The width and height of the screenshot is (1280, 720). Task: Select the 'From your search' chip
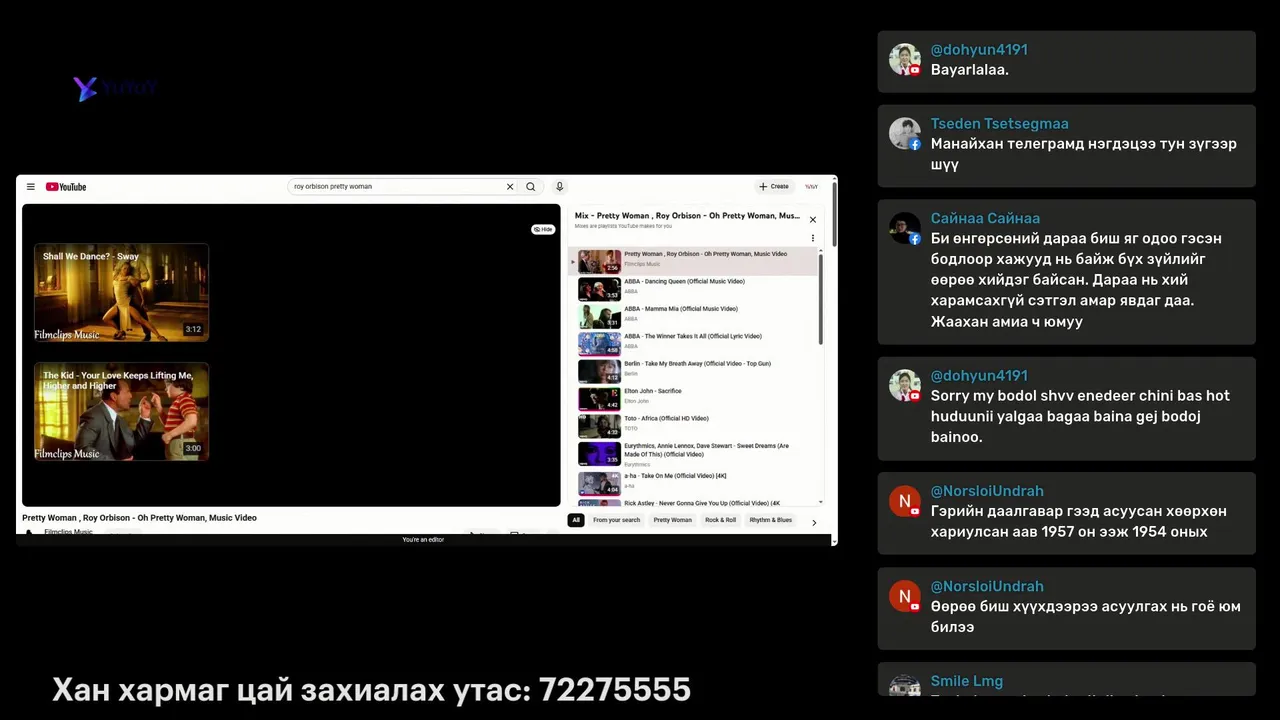coord(616,520)
